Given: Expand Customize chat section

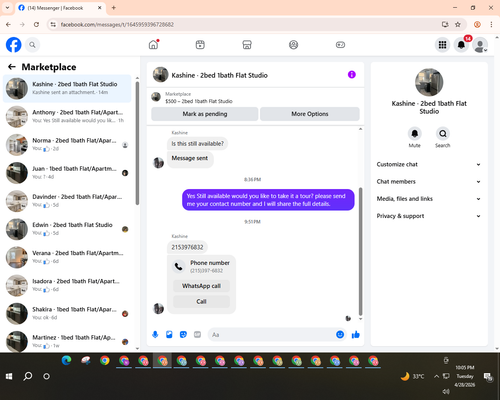Looking at the screenshot, I should pyautogui.click(x=429, y=164).
